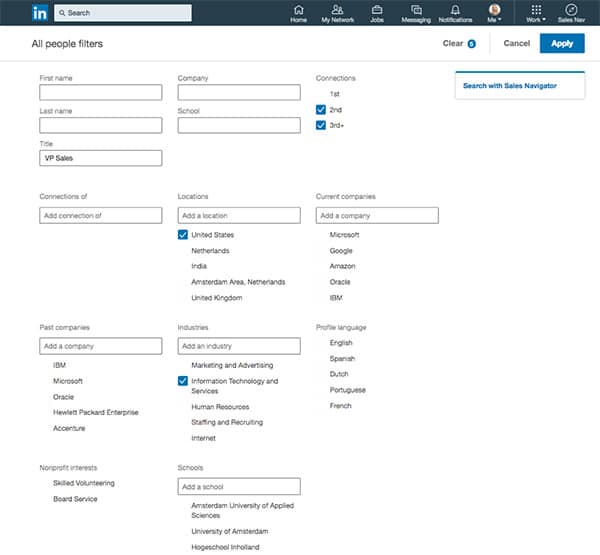This screenshot has width=600, height=555.
Task: Select Spanish profile language
Action: point(342,359)
